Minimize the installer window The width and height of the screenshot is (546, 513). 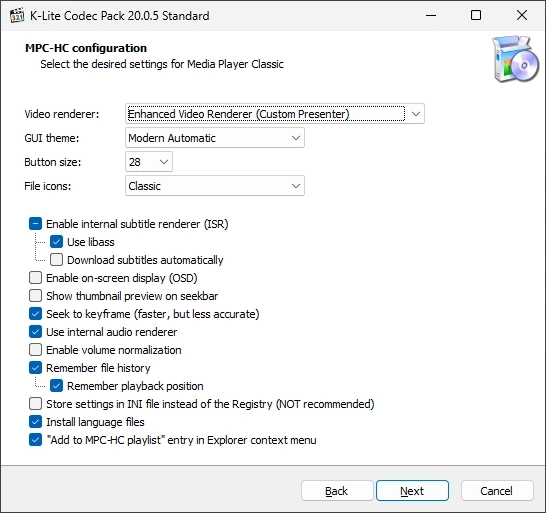tap(431, 15)
